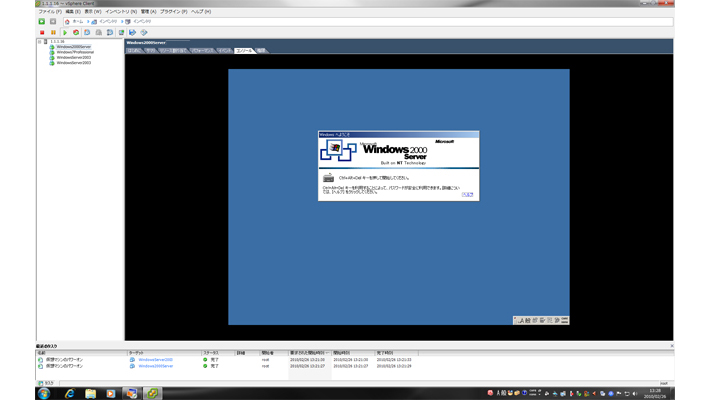Switch to the イベント tab
This screenshot has width=710, height=400.
[225, 51]
